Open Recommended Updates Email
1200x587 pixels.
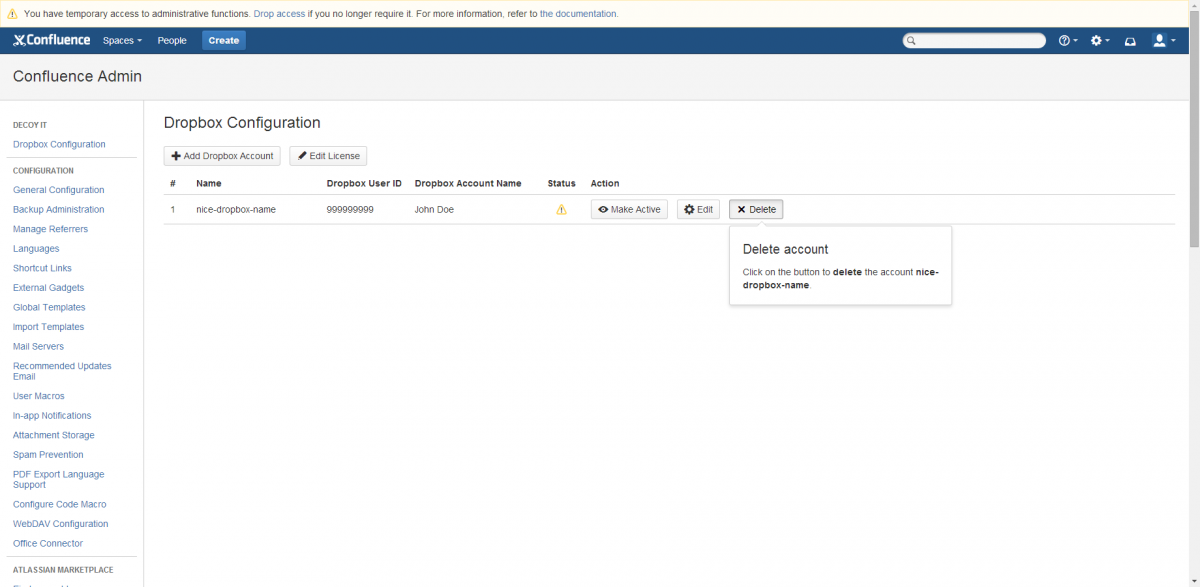62,371
